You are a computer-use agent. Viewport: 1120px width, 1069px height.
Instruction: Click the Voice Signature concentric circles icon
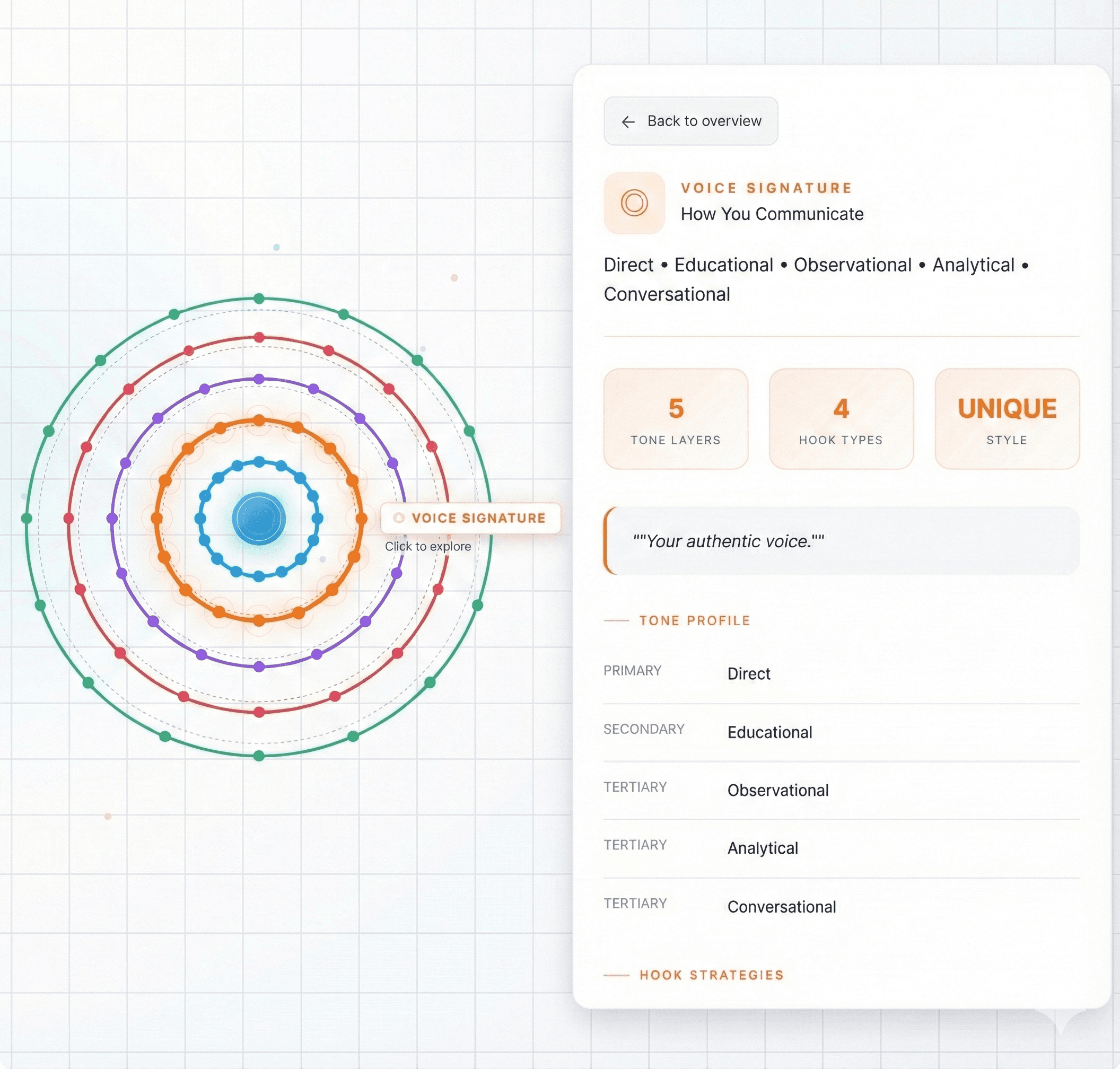(634, 202)
